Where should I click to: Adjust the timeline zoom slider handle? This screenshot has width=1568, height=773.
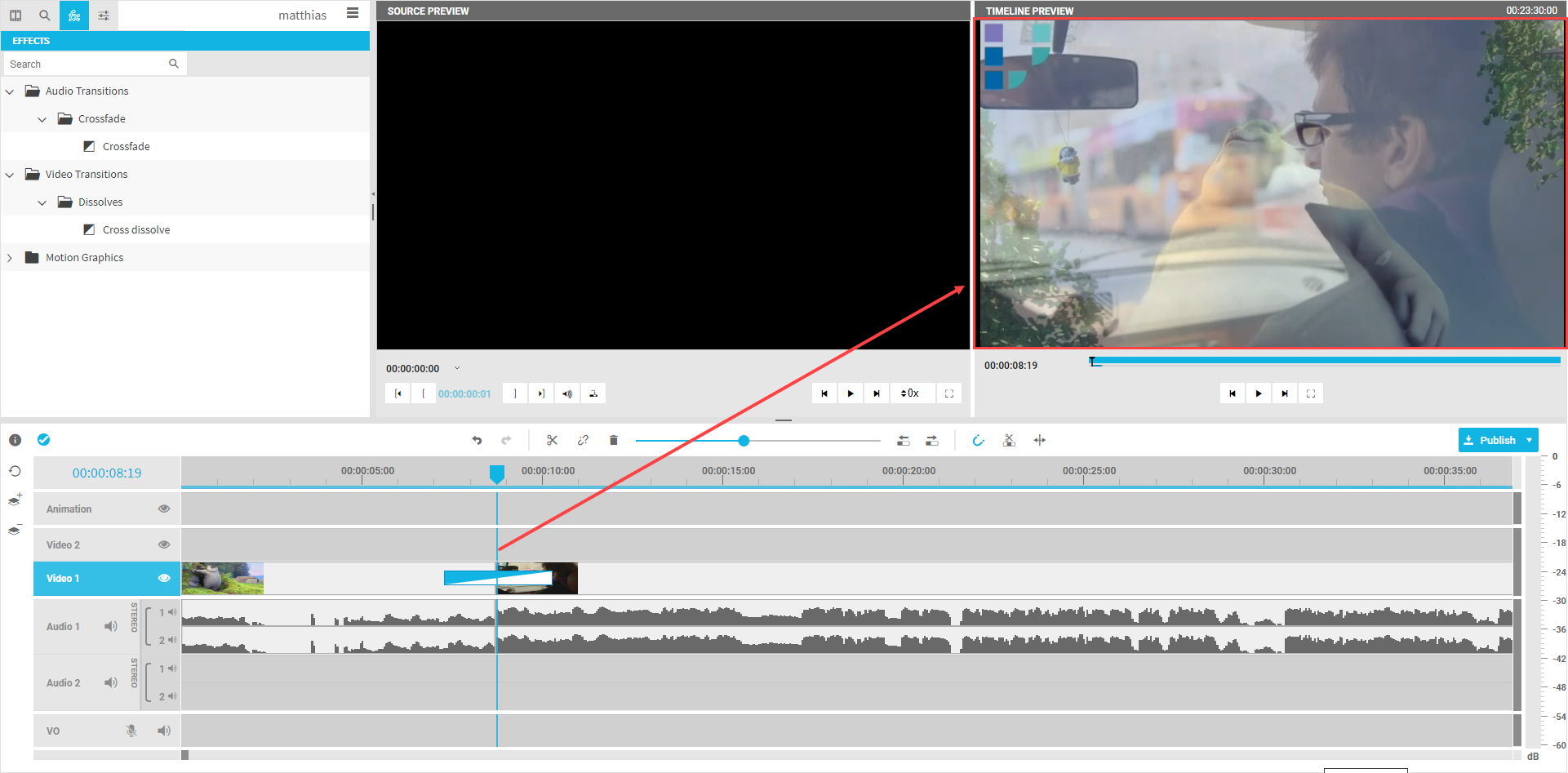click(744, 441)
